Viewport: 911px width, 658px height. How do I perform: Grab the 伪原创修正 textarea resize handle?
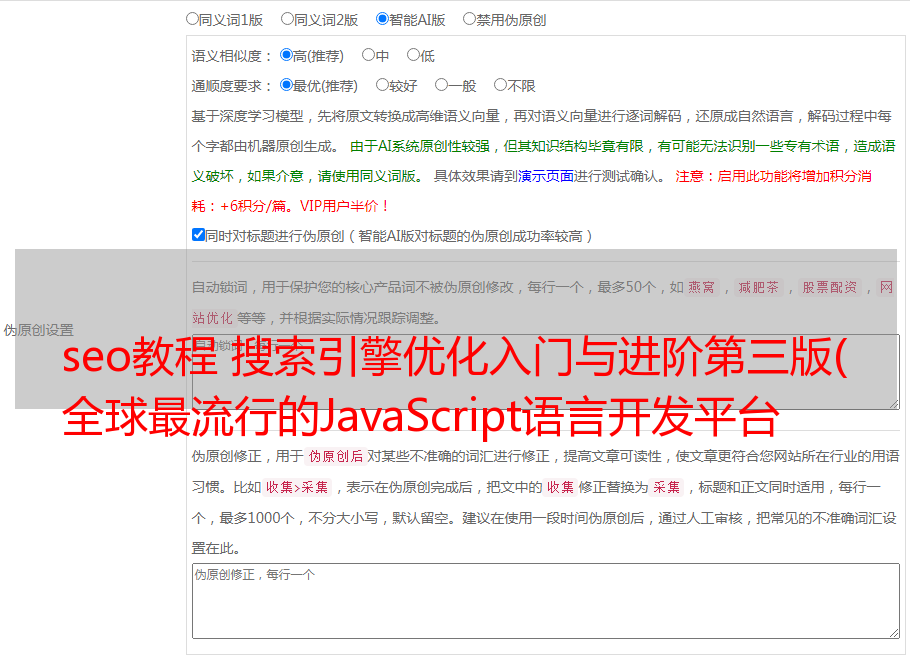coord(894,633)
